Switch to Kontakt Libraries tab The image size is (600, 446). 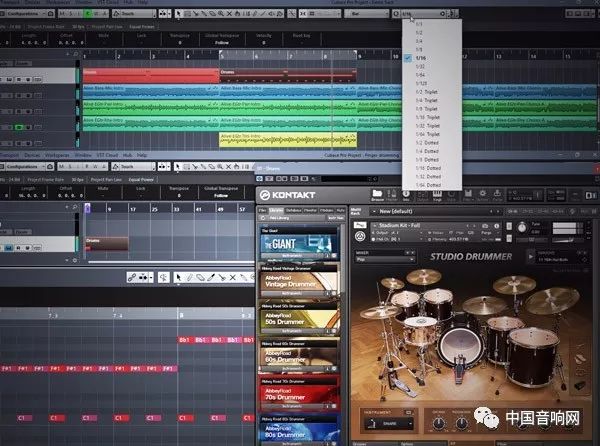point(276,210)
